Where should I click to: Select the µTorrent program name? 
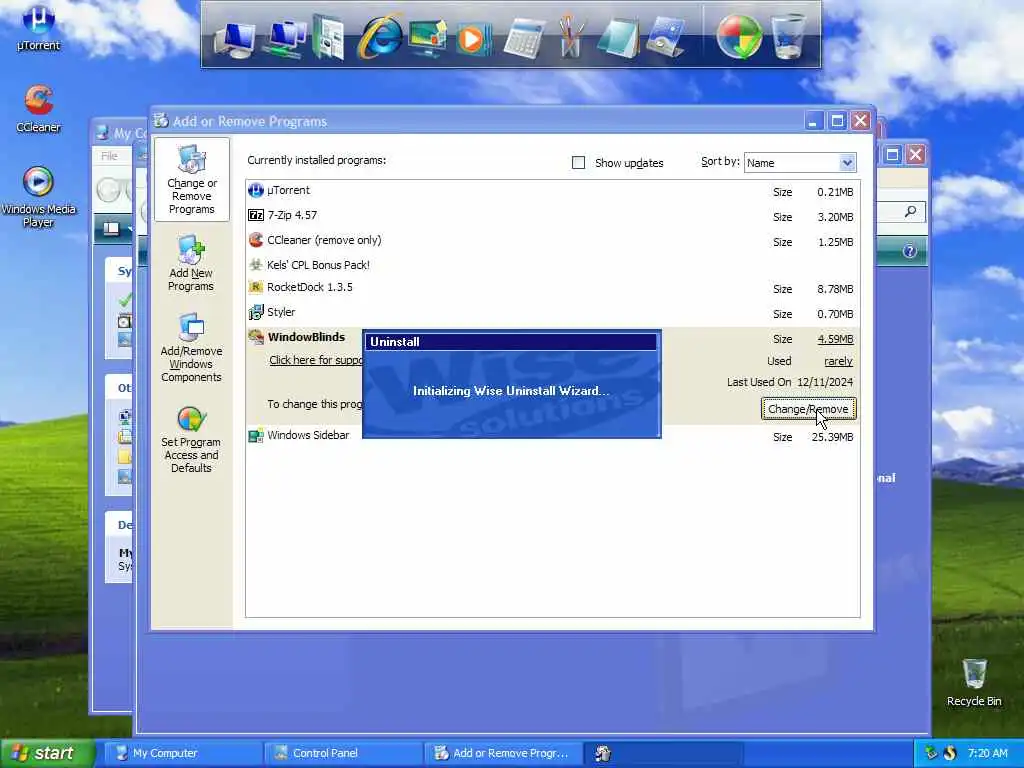point(289,190)
